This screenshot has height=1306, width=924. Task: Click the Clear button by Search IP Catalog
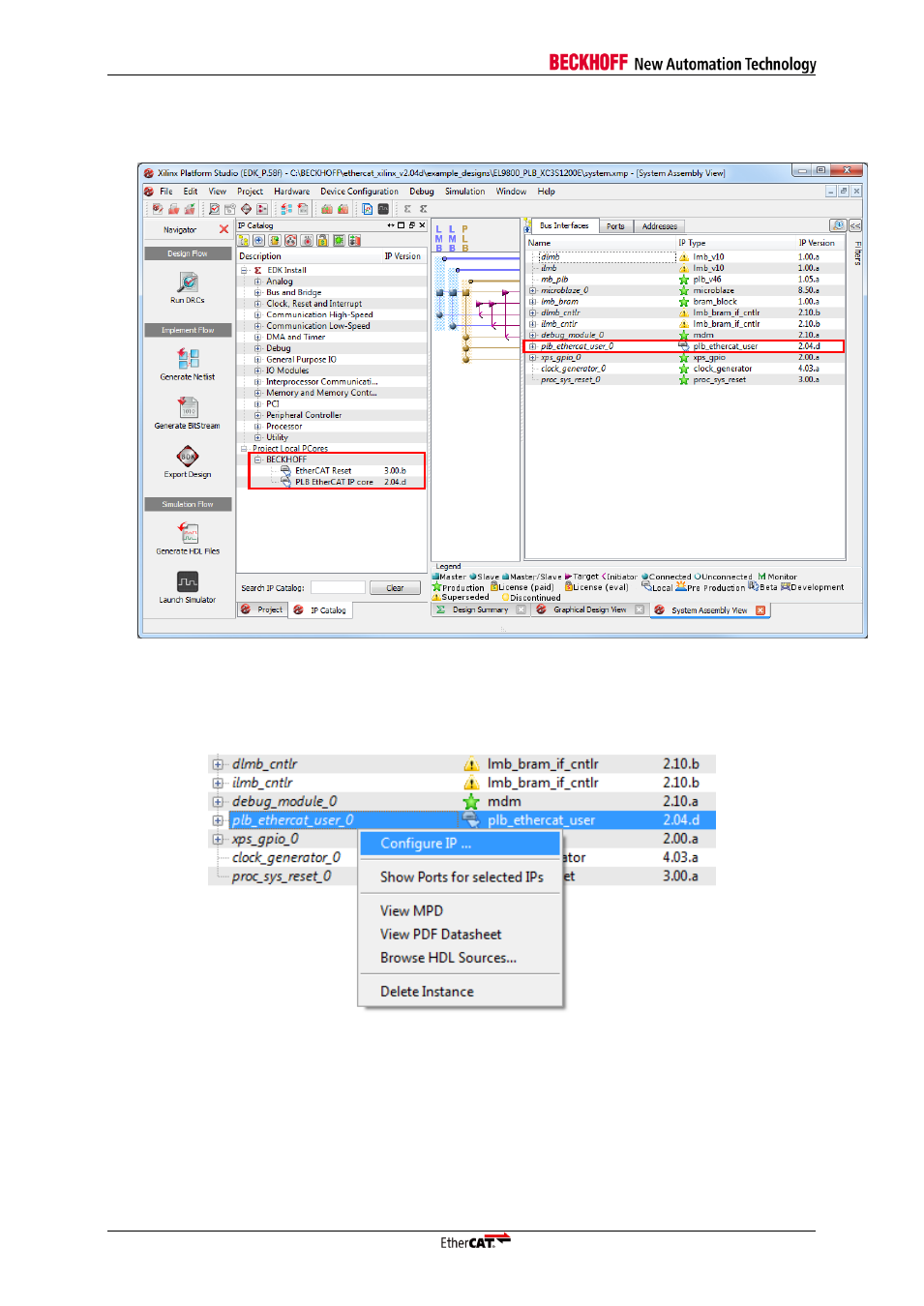395,588
